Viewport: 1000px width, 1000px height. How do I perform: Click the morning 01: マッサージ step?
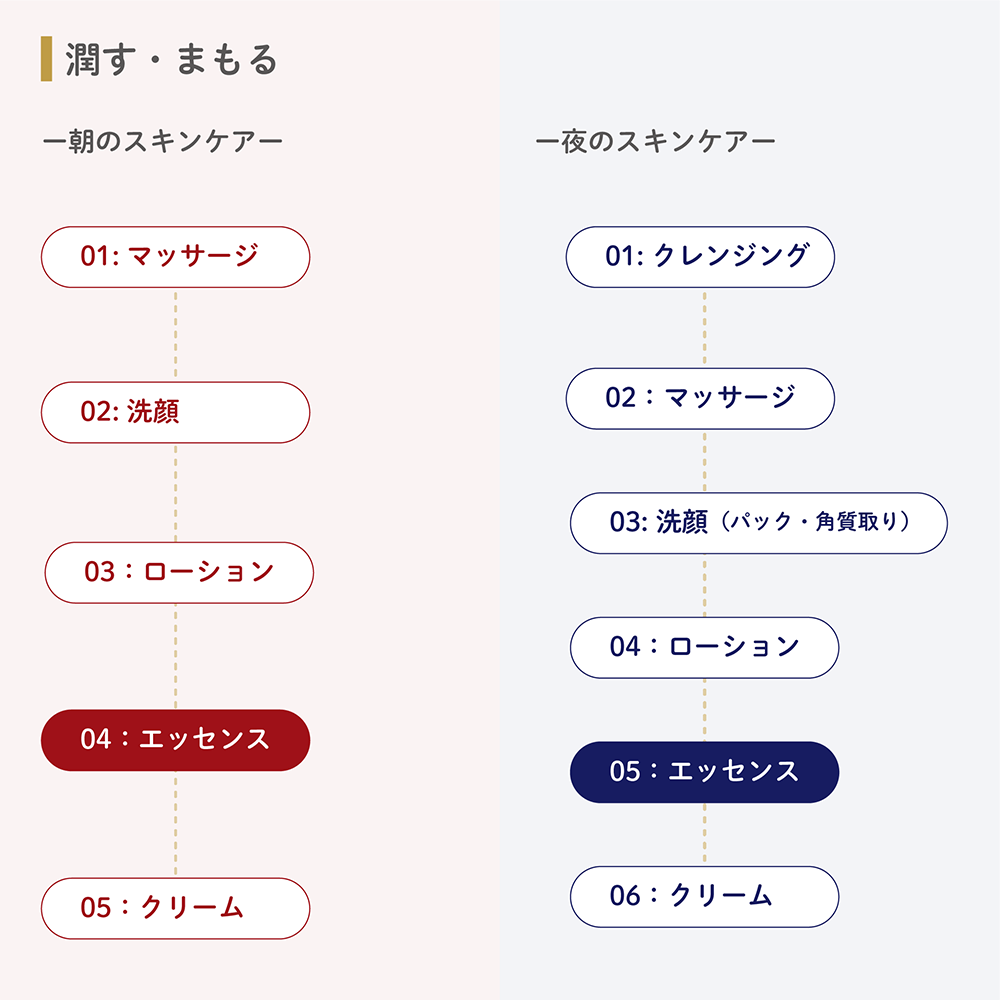175,257
